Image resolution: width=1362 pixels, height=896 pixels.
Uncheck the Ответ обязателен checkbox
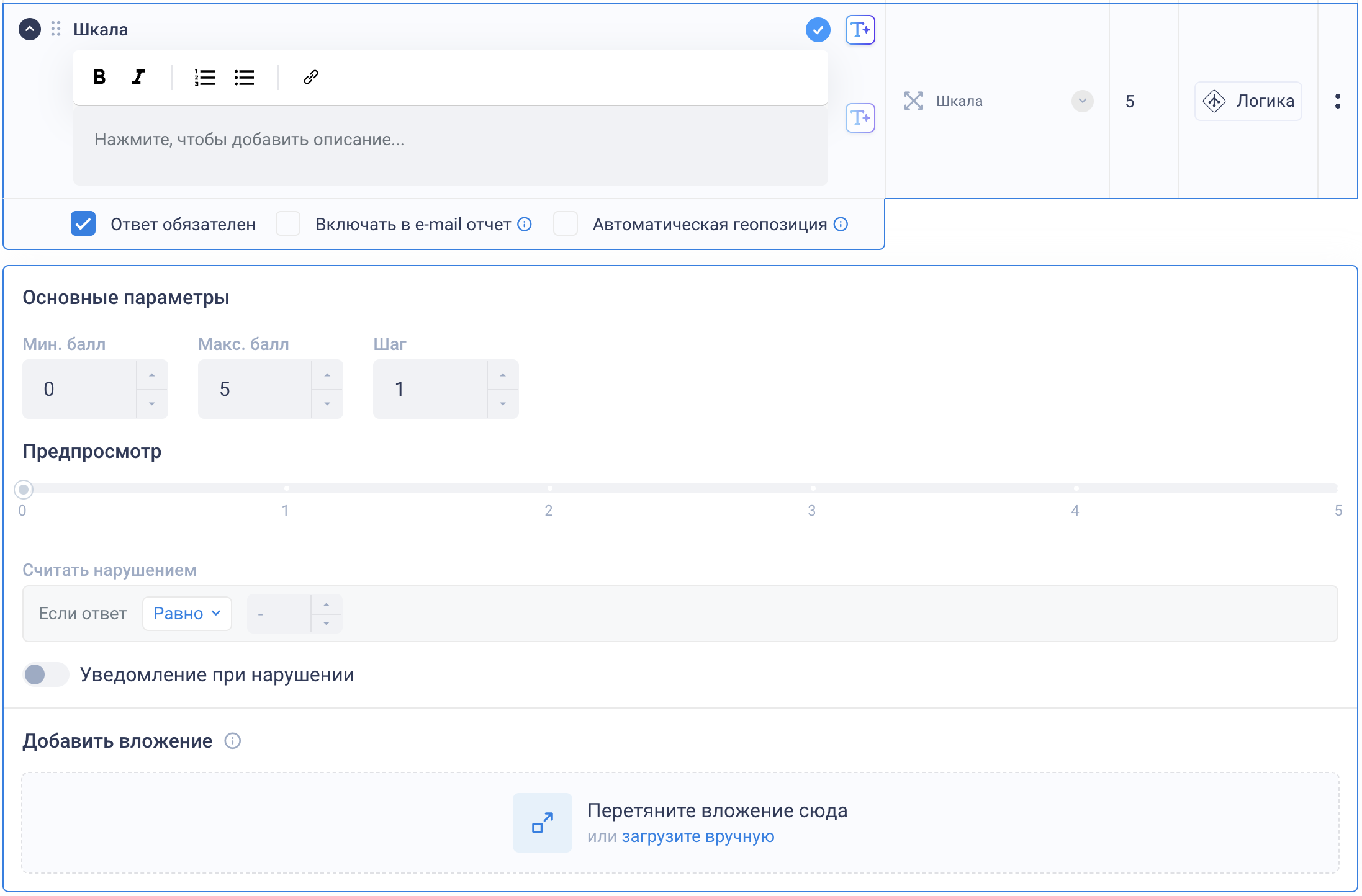coord(83,224)
